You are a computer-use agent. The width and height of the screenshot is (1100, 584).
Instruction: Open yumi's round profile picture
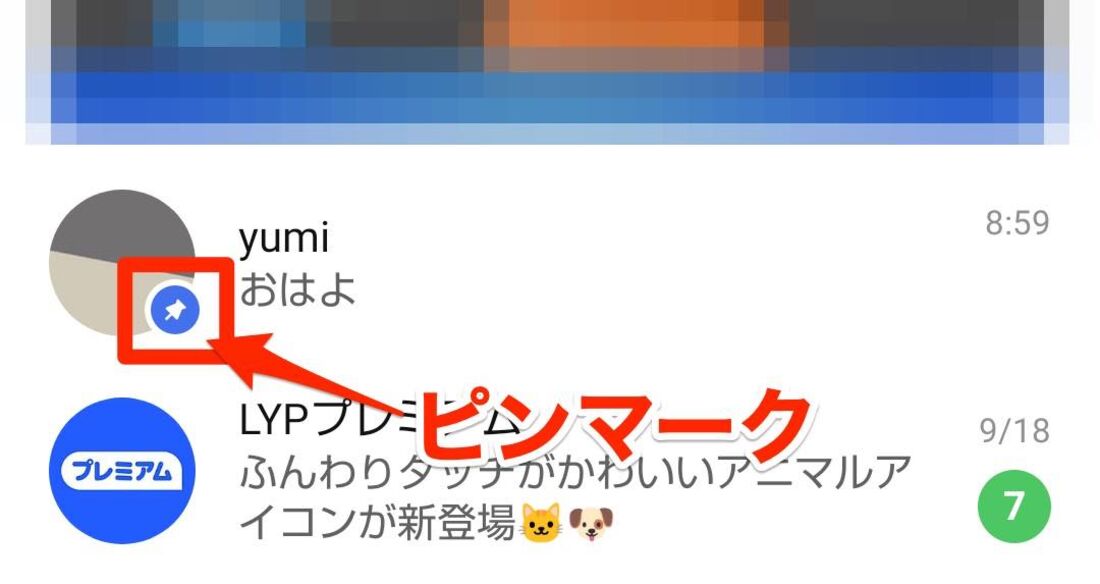click(x=122, y=263)
